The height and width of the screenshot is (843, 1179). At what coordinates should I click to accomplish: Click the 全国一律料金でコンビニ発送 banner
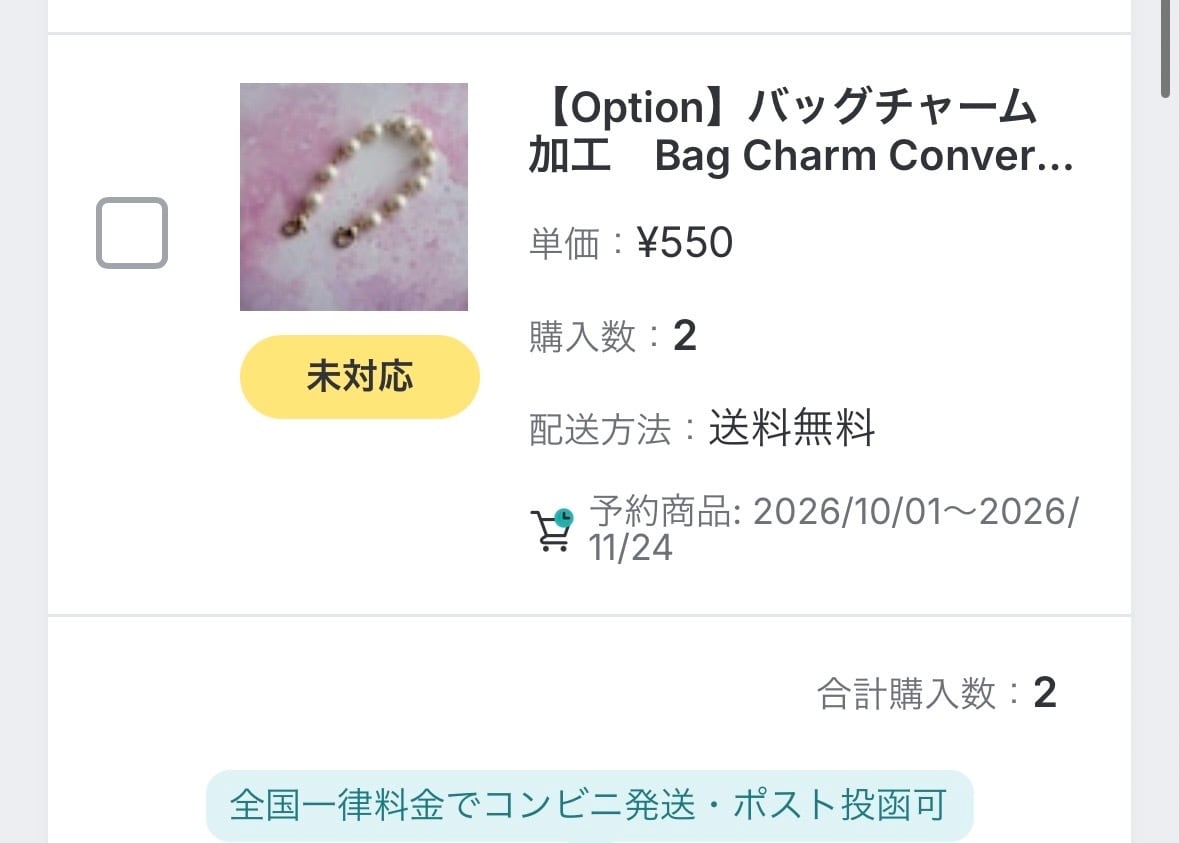coord(590,805)
